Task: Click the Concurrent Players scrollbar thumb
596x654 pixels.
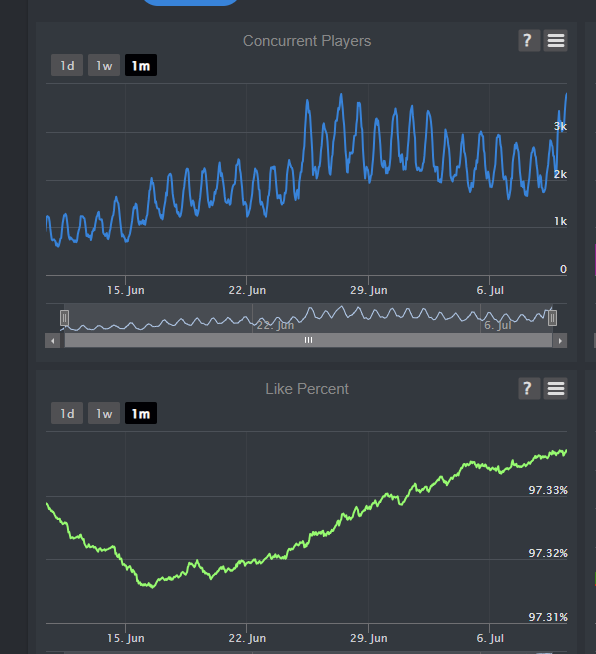Action: [x=308, y=340]
